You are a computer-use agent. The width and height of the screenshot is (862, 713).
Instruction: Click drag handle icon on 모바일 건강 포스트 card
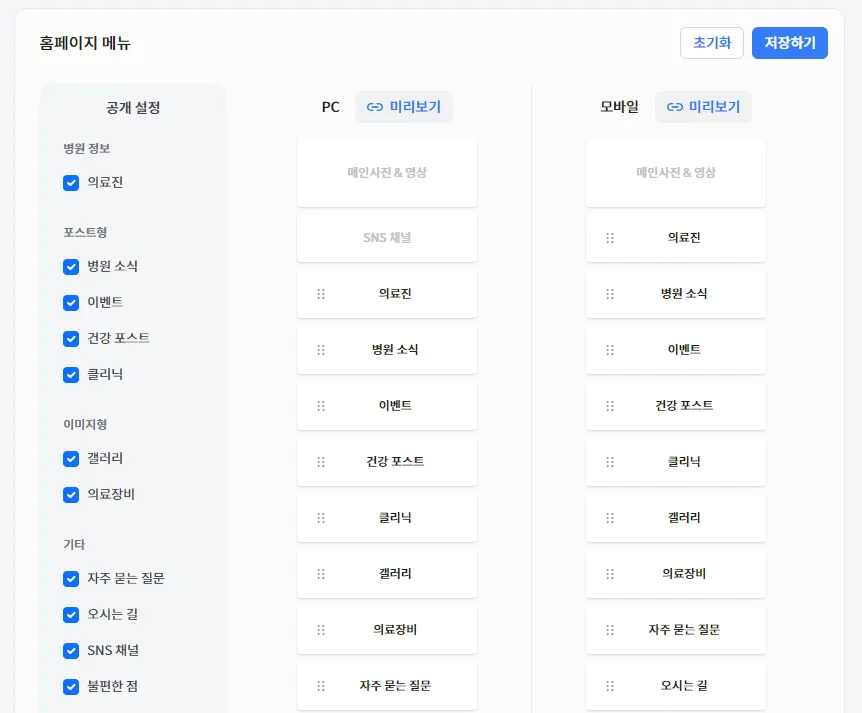[x=610, y=406]
